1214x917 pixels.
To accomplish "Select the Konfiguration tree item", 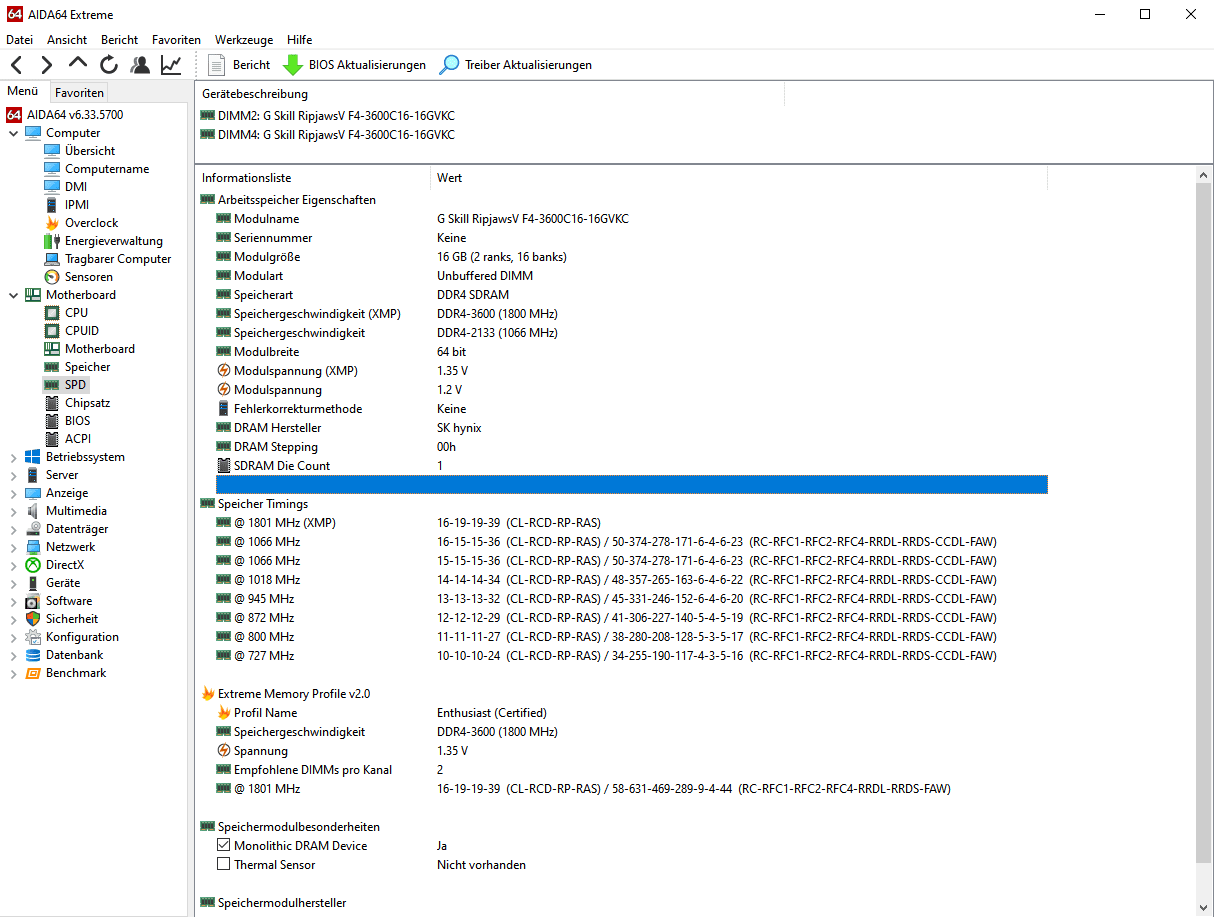I will (82, 637).
